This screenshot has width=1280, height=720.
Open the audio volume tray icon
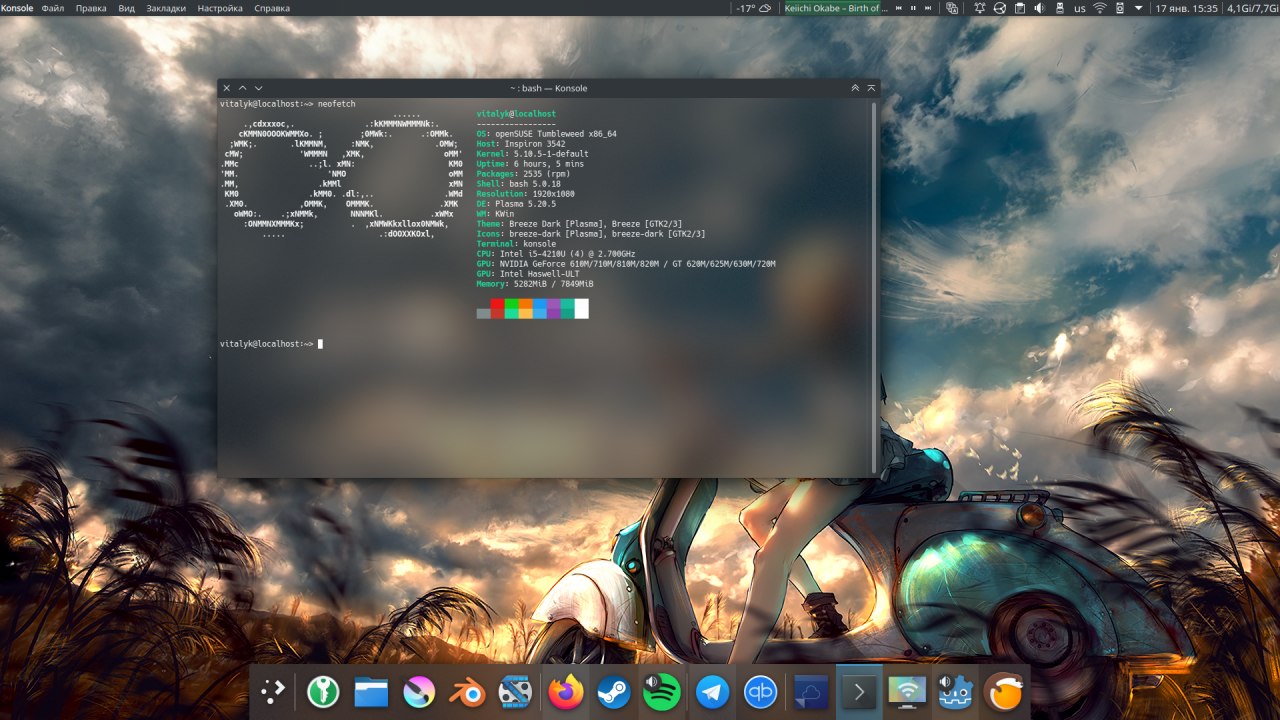pyautogui.click(x=1039, y=8)
